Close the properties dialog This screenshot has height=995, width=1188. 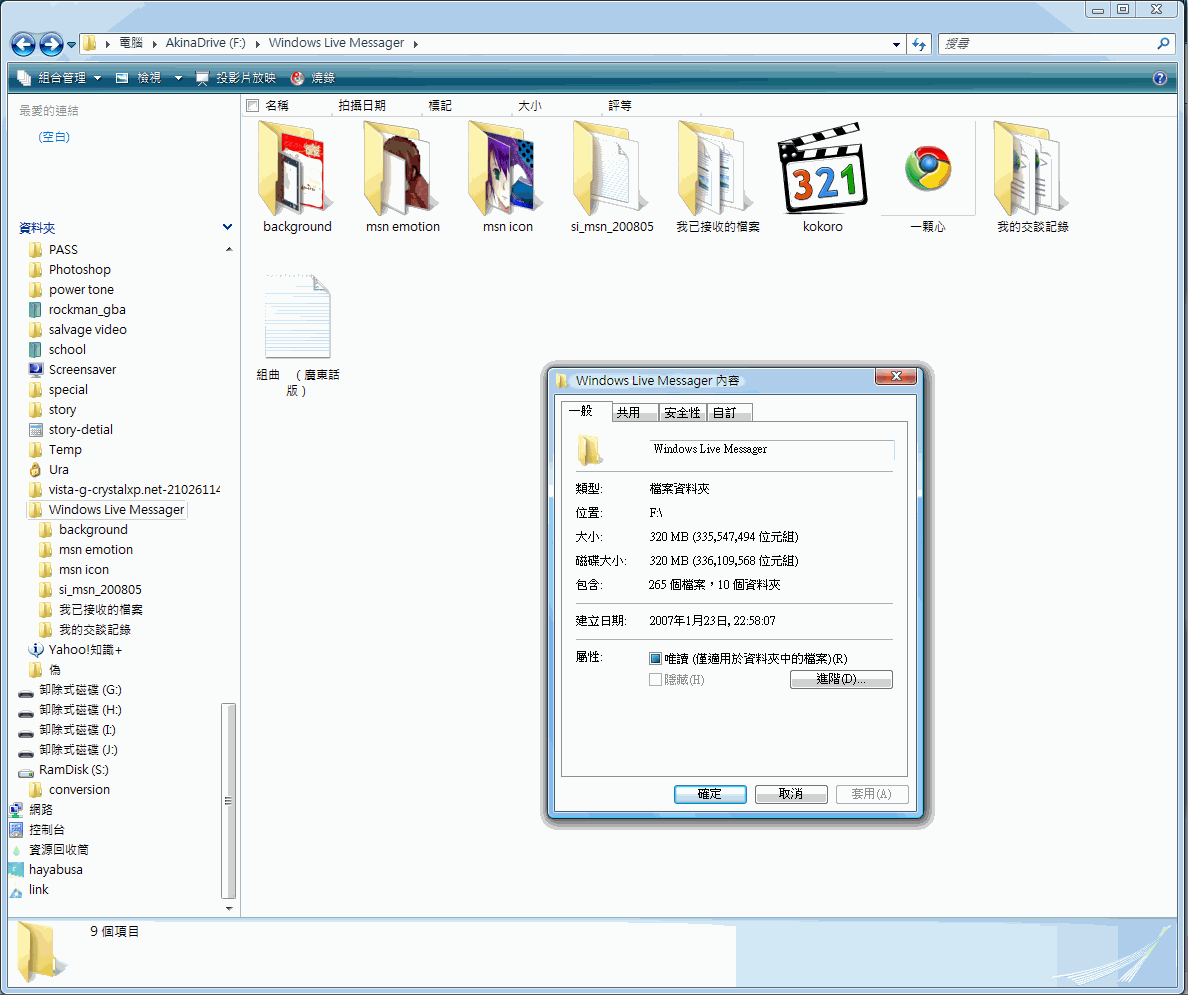[x=896, y=377]
